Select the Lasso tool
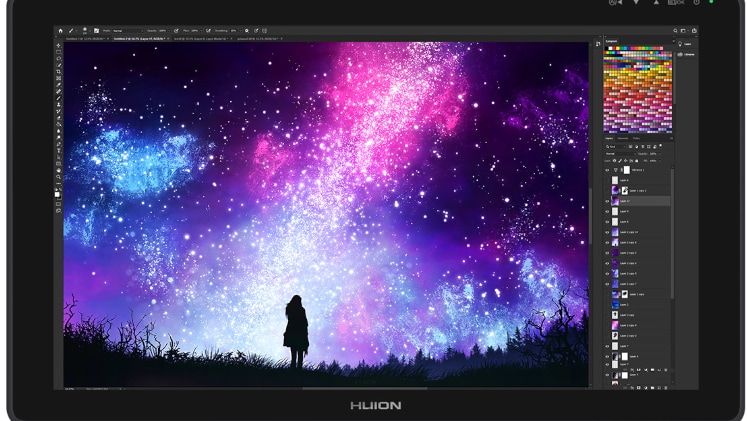 pos(59,59)
